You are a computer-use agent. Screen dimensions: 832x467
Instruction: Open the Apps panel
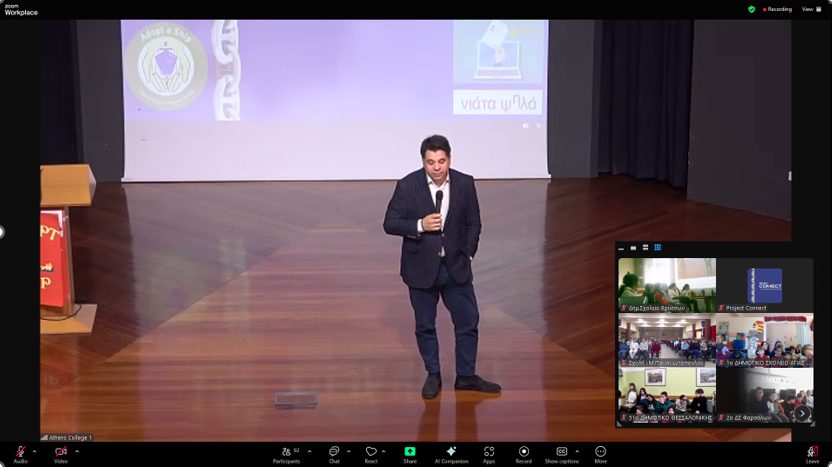[x=489, y=452]
